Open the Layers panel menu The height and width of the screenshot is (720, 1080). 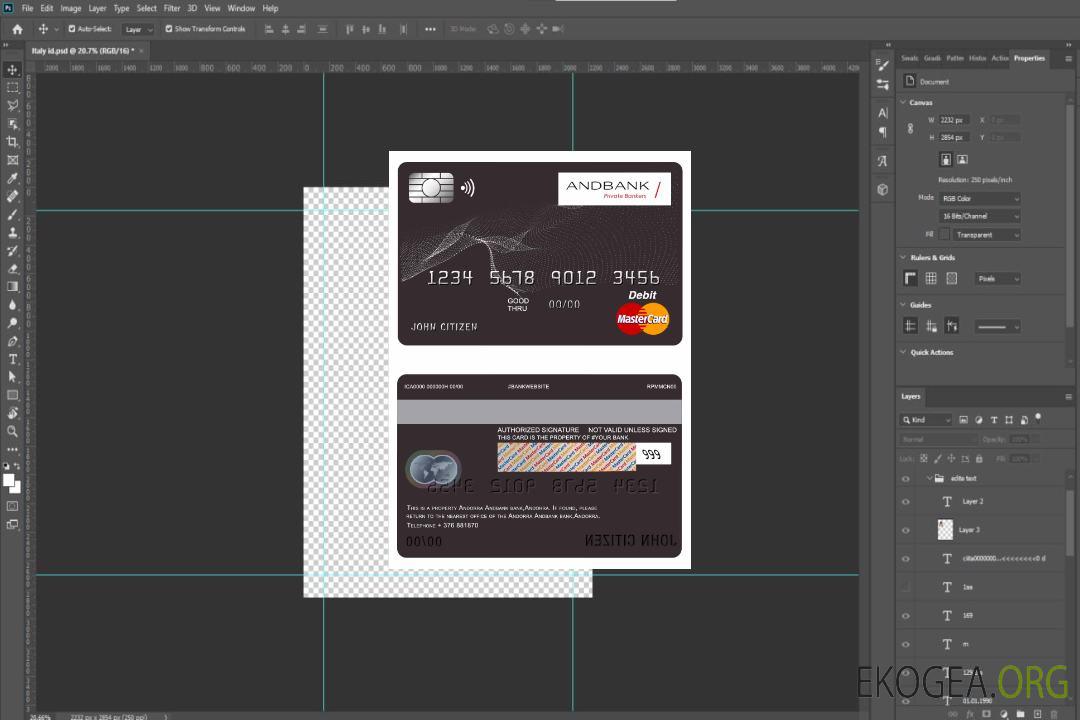point(1068,397)
